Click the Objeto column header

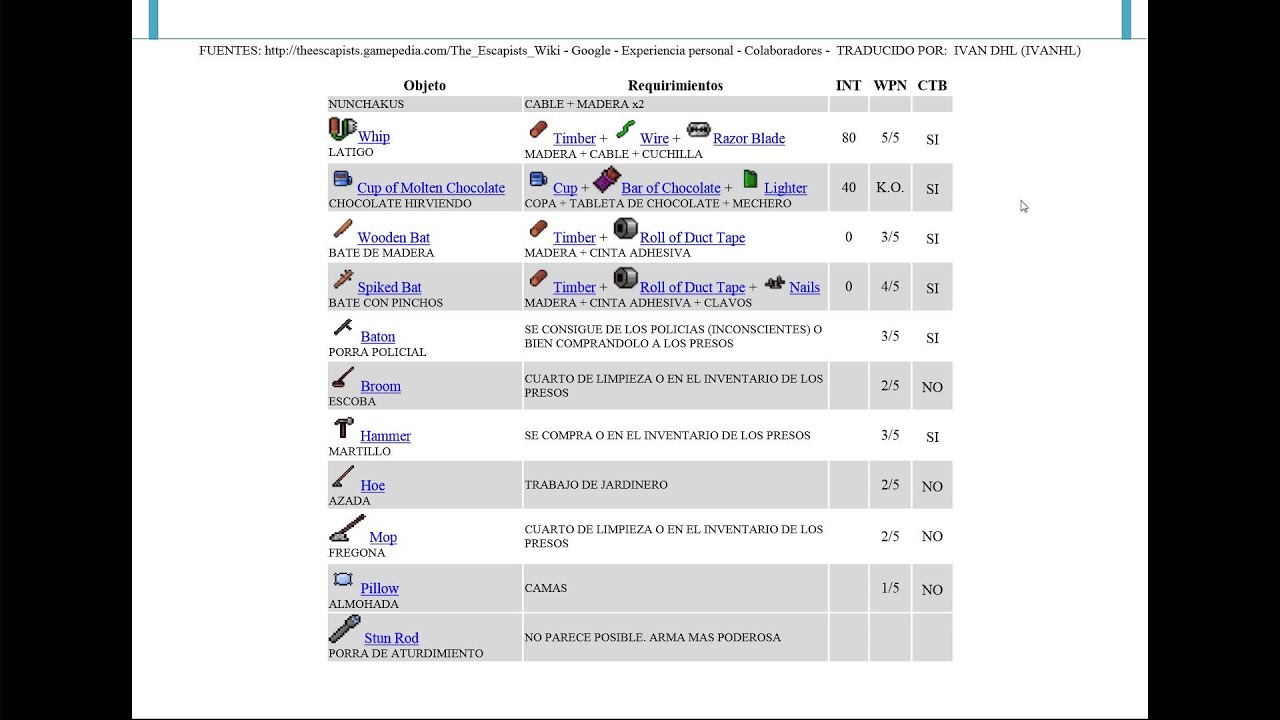(425, 86)
